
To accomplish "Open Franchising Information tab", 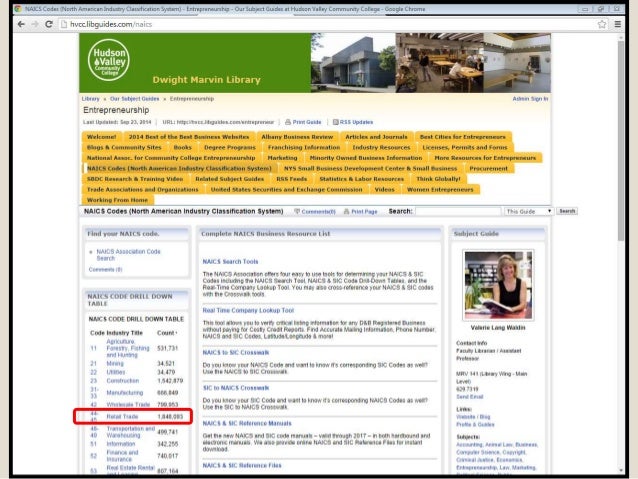I will pos(304,148).
